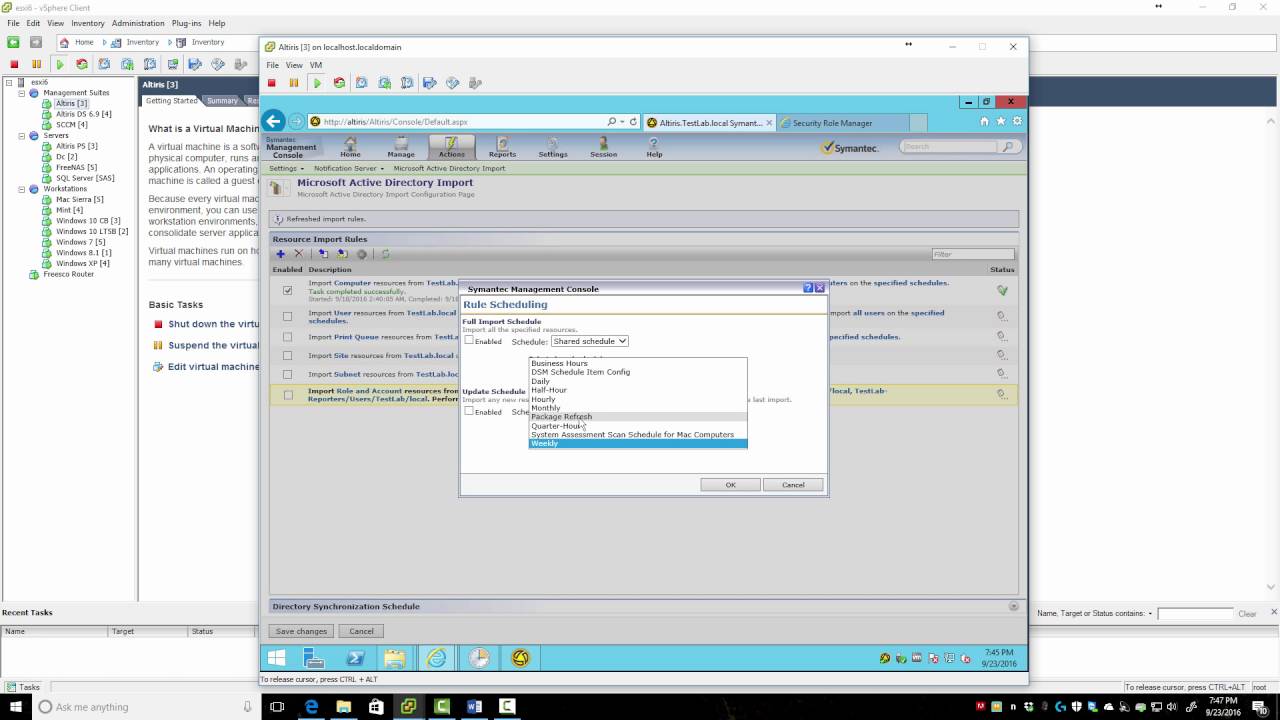Choose Business Hours in the schedule list
The height and width of the screenshot is (720, 1280).
click(x=638, y=363)
